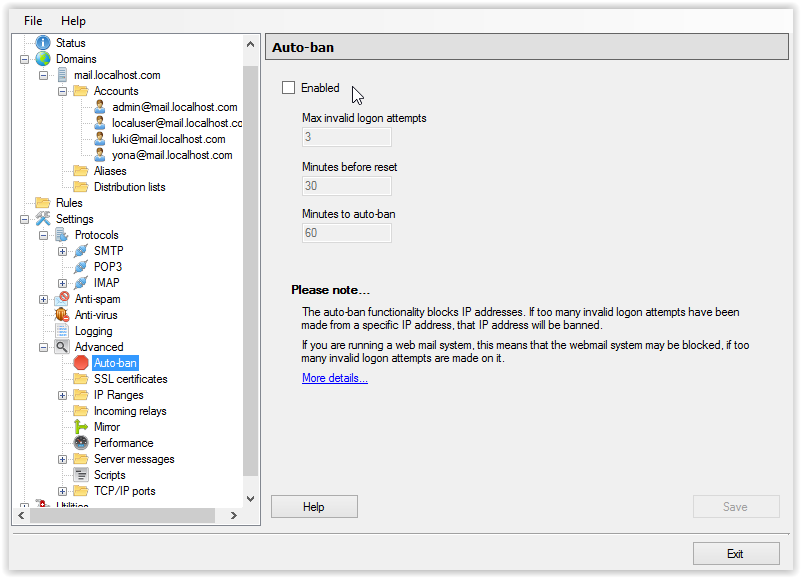Viewport: 801px width, 578px height.
Task: Click the user icon for admin@mail.localhost.com
Action: 100,107
